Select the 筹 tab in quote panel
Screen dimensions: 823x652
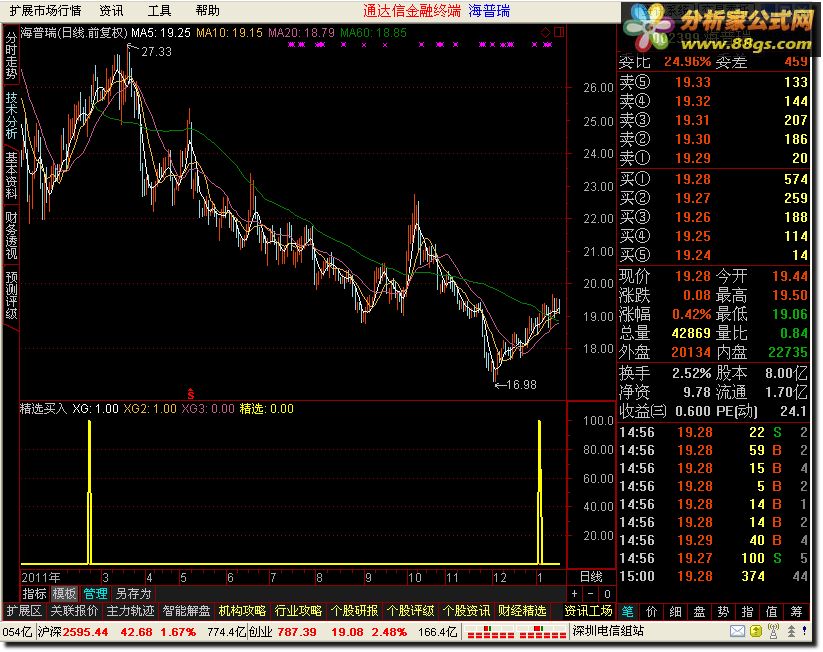pyautogui.click(x=797, y=612)
